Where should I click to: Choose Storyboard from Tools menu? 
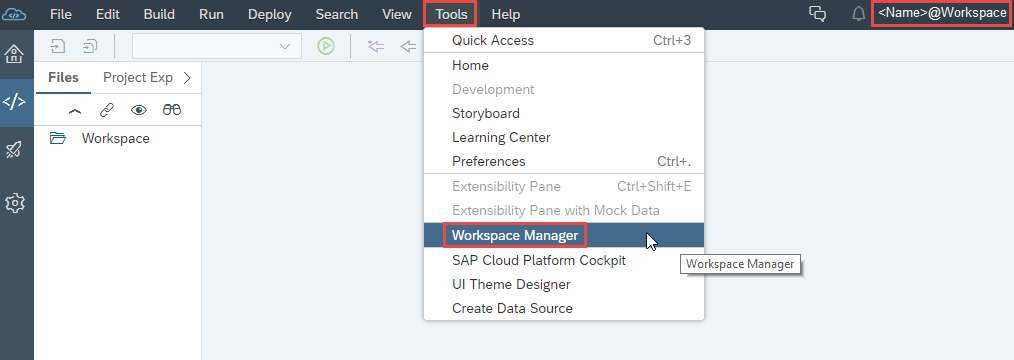[x=563, y=113]
